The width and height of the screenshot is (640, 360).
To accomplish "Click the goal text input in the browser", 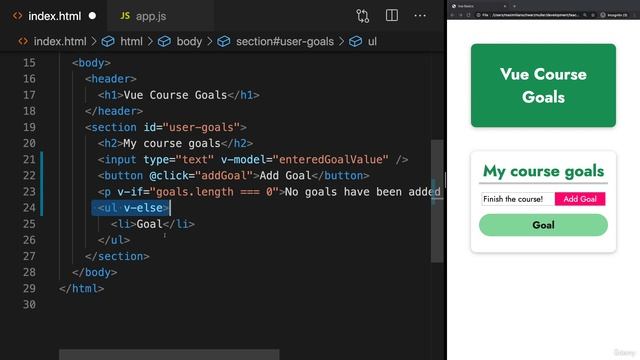I will pyautogui.click(x=518, y=199).
